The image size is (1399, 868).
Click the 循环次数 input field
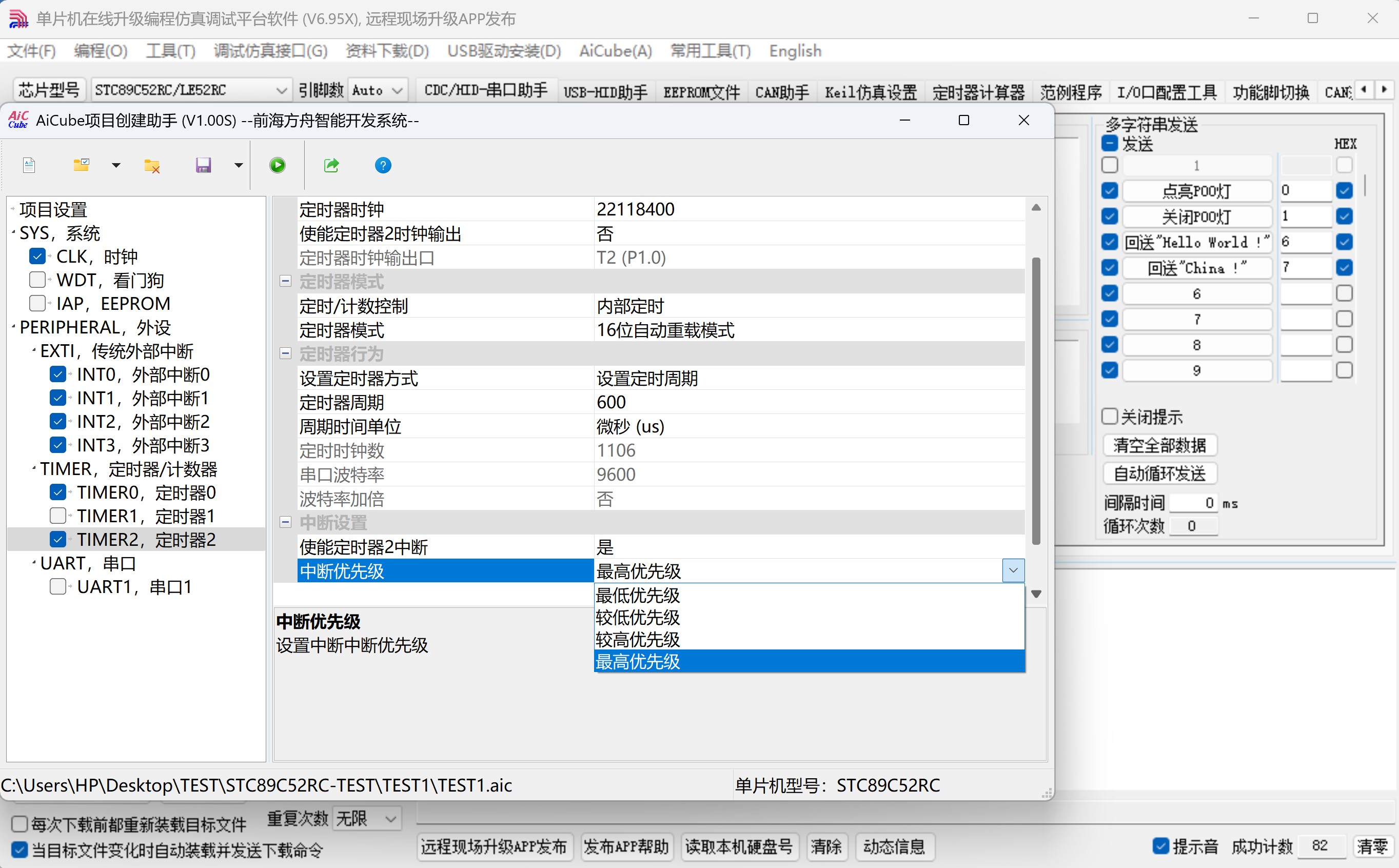click(1193, 526)
